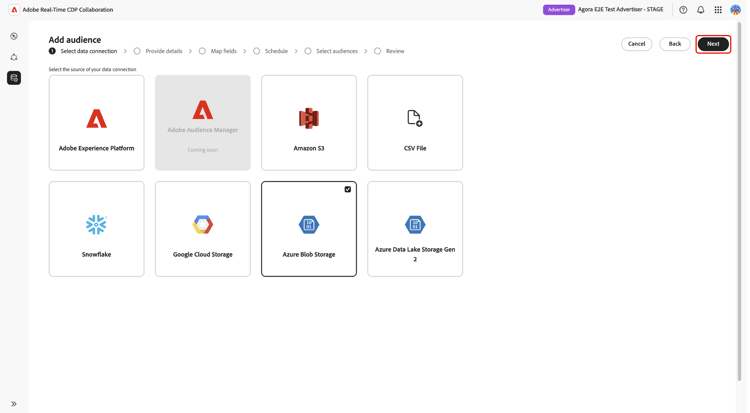Image resolution: width=750 pixels, height=413 pixels.
Task: Select the Review step radio
Action: [x=378, y=51]
